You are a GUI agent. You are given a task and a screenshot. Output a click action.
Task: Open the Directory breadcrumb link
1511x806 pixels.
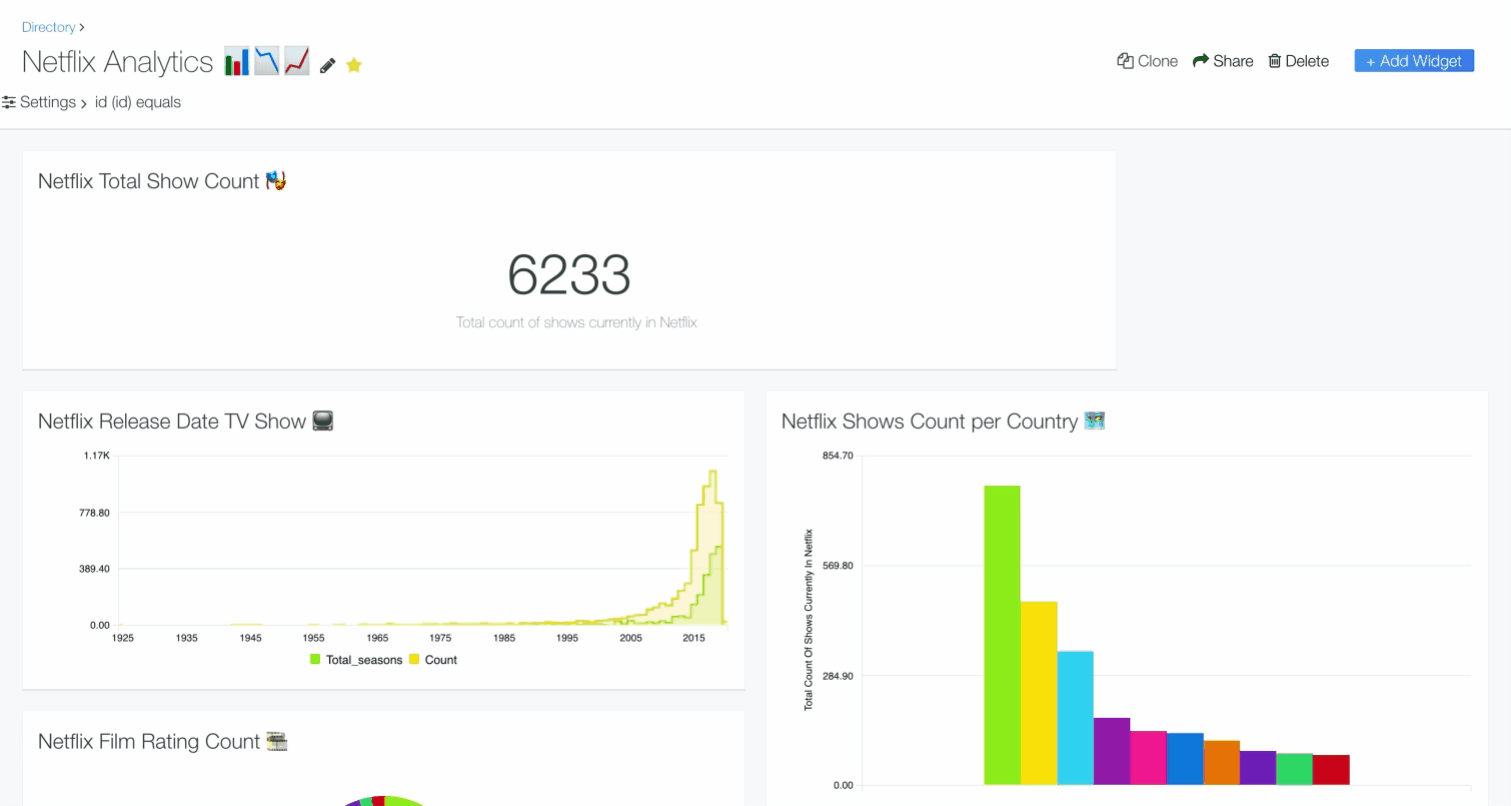pyautogui.click(x=49, y=27)
